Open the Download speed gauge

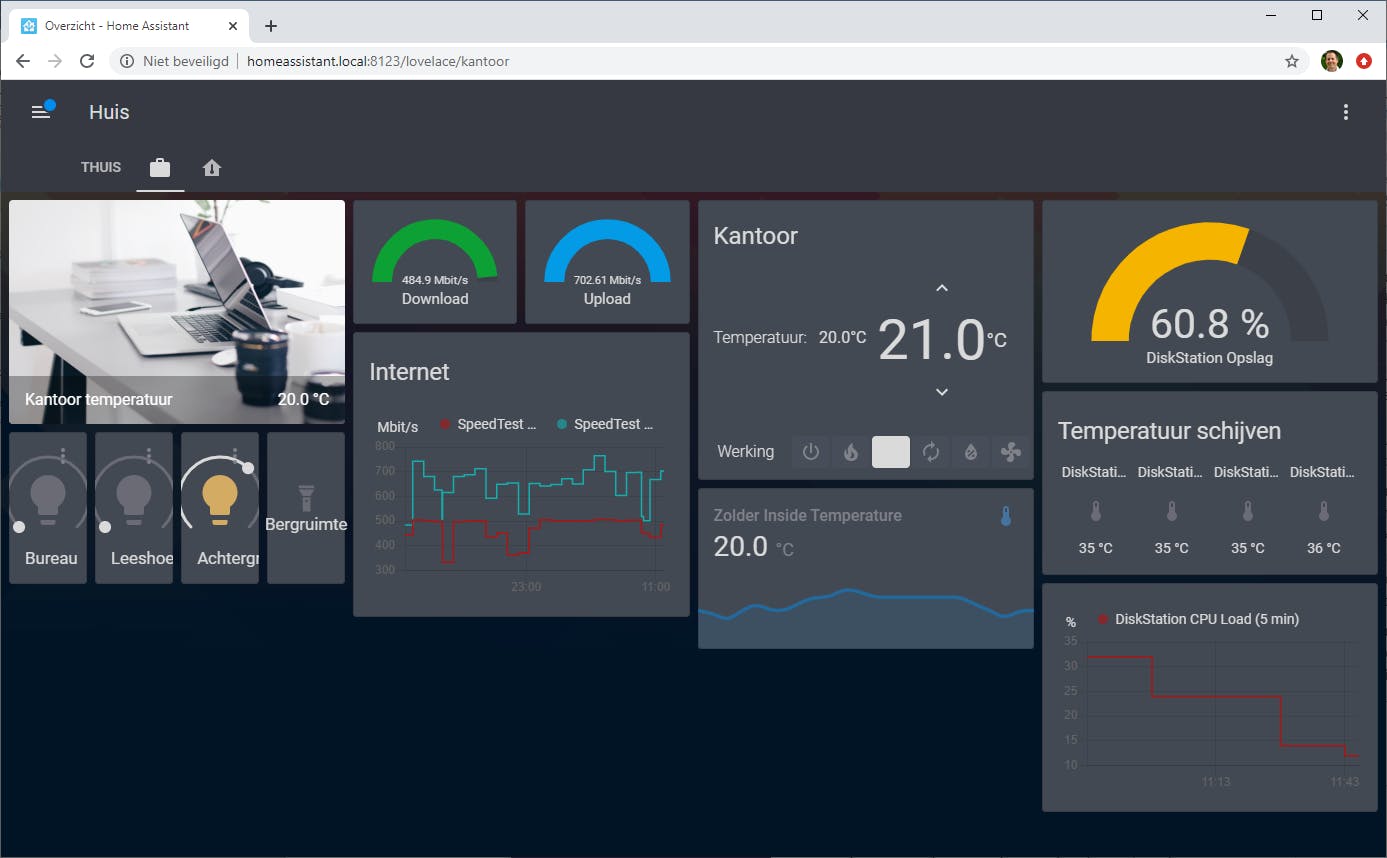click(x=435, y=262)
